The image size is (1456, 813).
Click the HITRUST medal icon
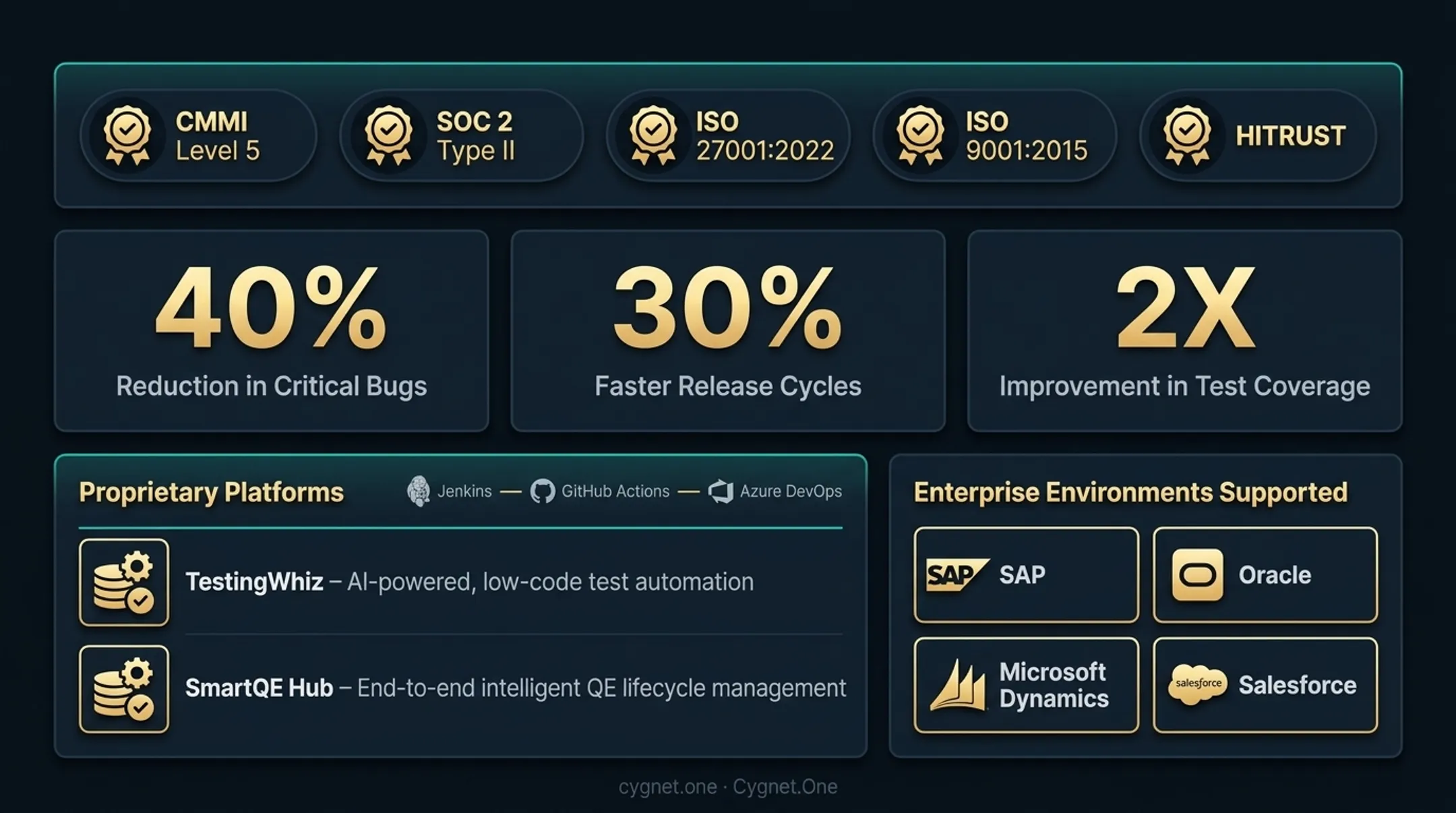(1187, 135)
